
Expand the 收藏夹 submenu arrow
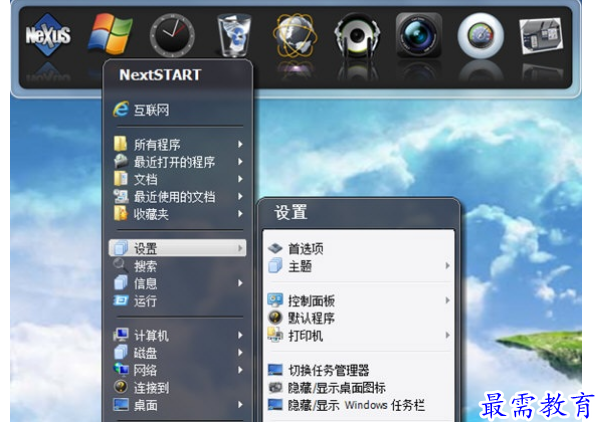(x=240, y=213)
